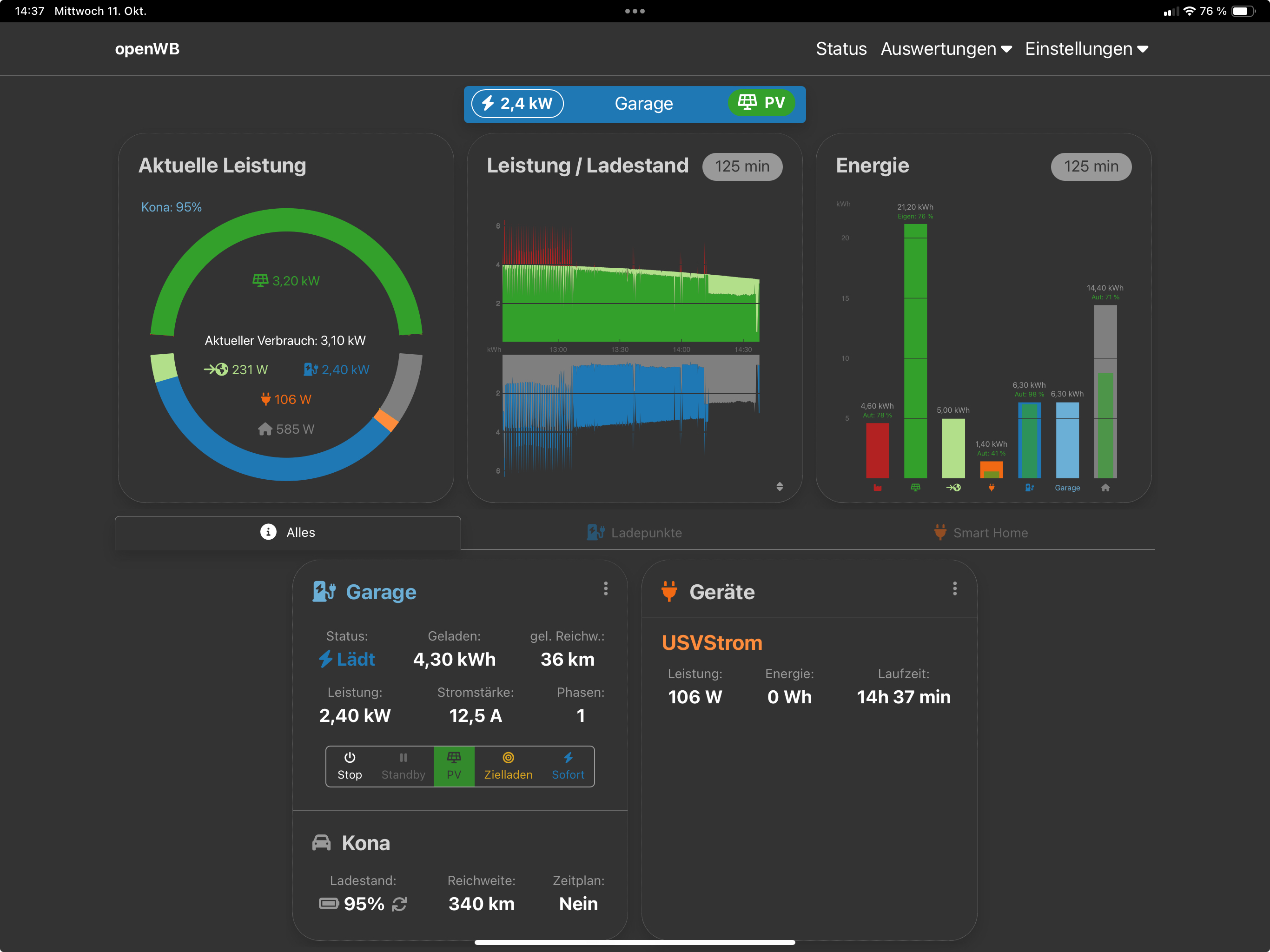Click the up-down arrows on the Leistung chart
1270x952 pixels.
[780, 487]
